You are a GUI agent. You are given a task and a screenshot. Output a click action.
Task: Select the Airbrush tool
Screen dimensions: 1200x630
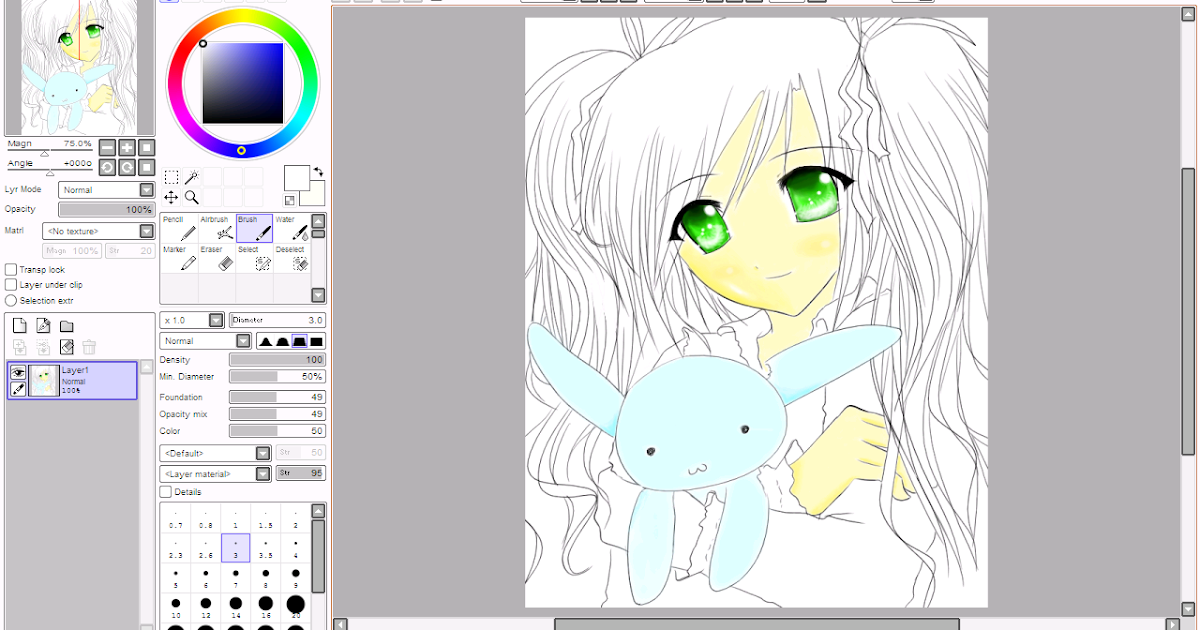[217, 228]
